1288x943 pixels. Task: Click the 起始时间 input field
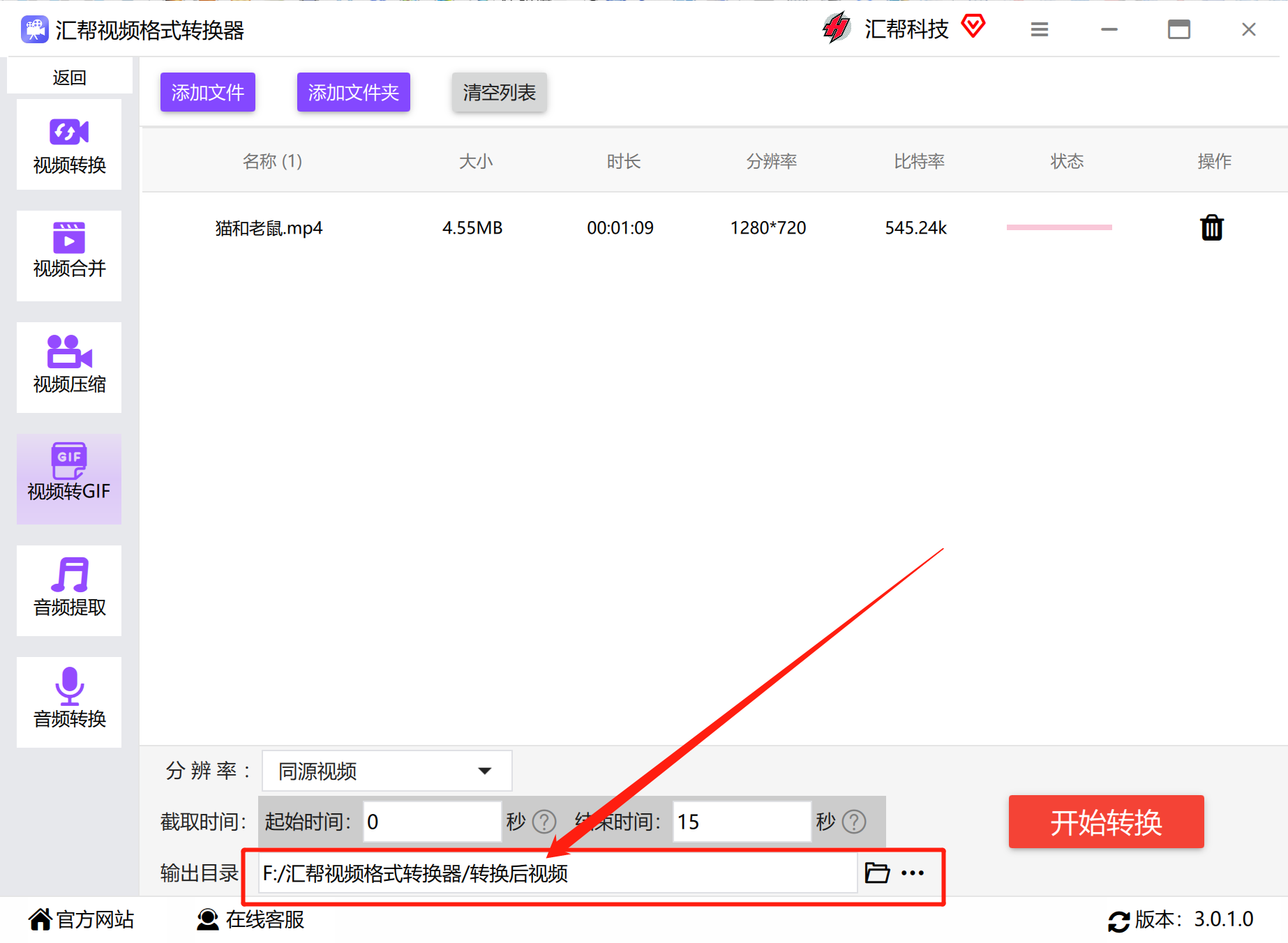pos(433,822)
